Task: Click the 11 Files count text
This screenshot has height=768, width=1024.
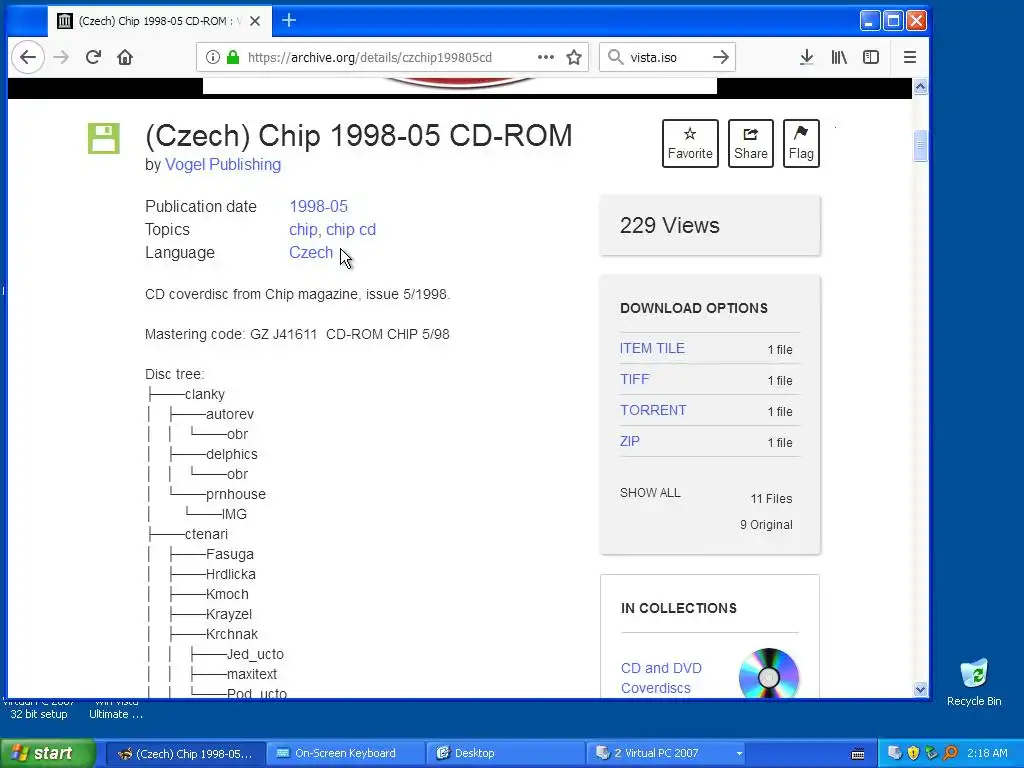Action: pyautogui.click(x=771, y=499)
